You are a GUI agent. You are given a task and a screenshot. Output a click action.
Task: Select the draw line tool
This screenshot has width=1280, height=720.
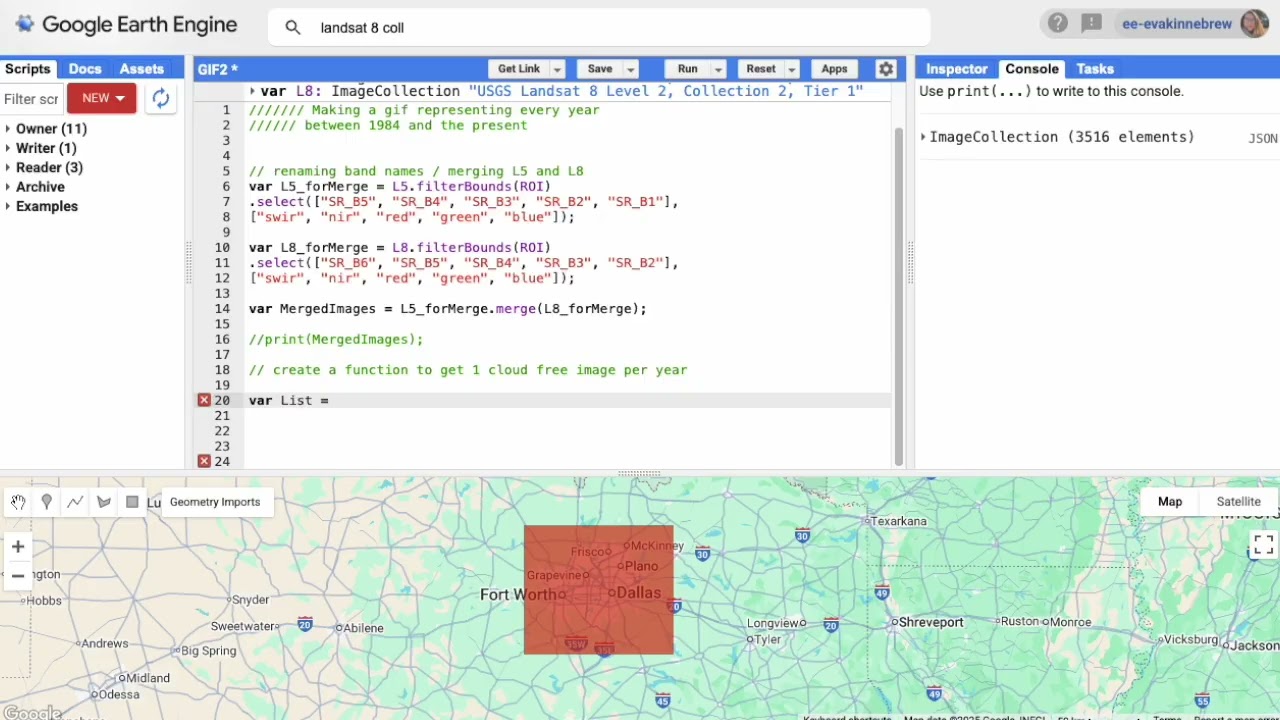[x=75, y=502]
